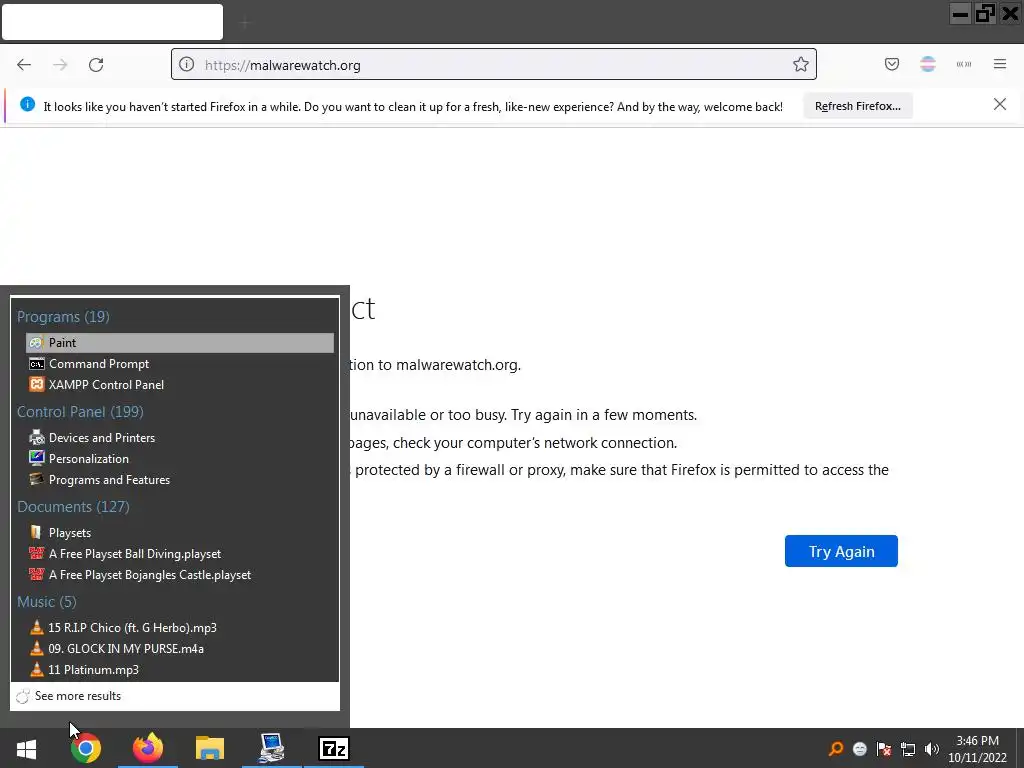Open the network tray icon
This screenshot has width=1024, height=768.
pyautogui.click(x=908, y=749)
